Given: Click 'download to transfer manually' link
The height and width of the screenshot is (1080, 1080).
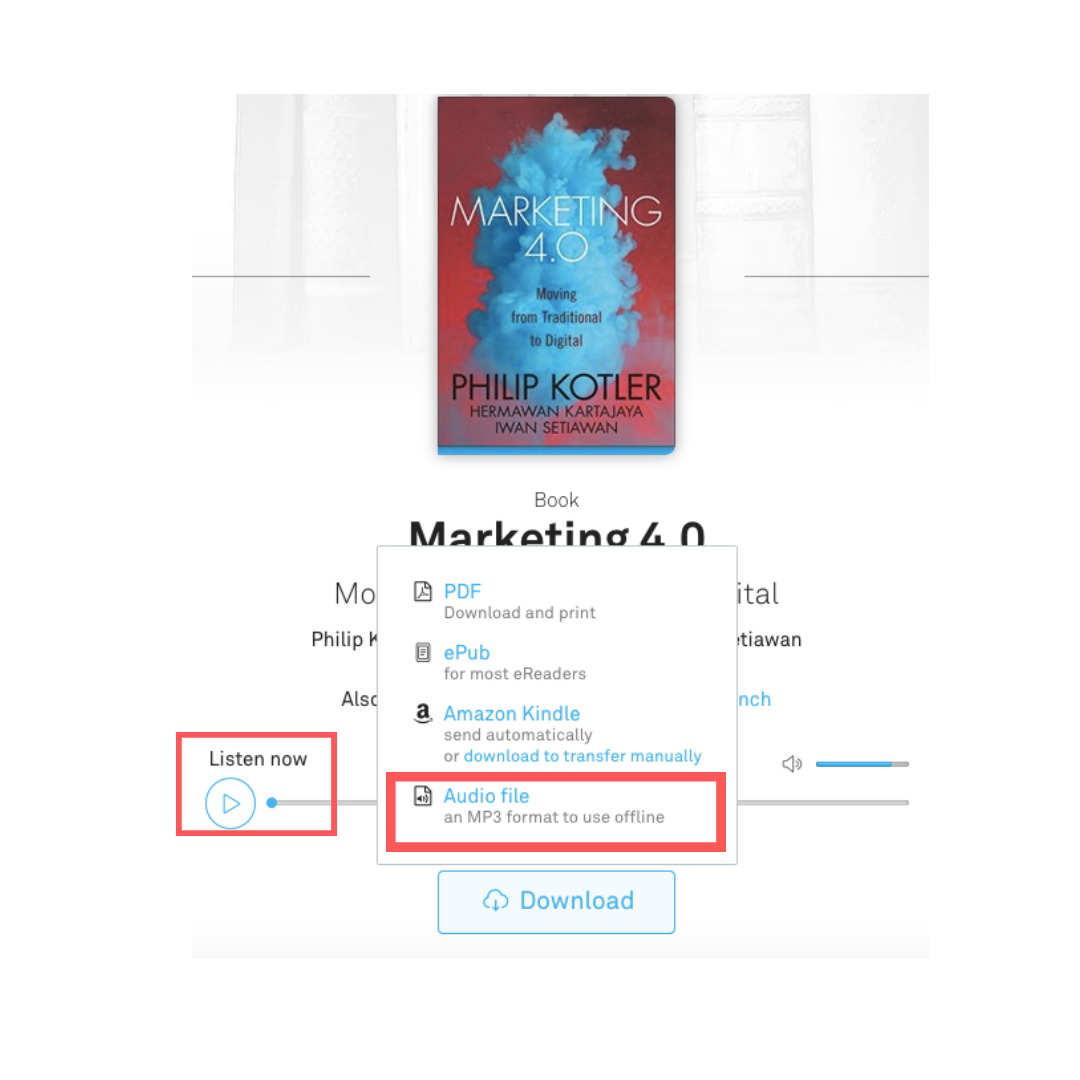Looking at the screenshot, I should (x=582, y=756).
